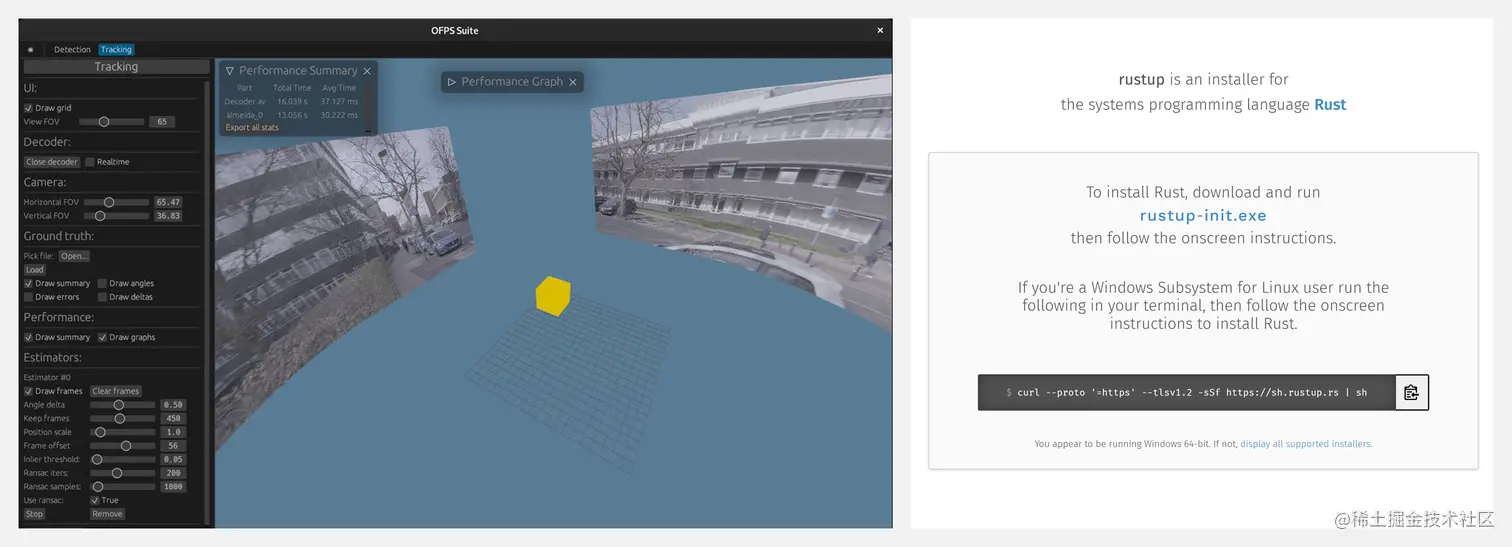Adjust the Inlier threshold slider
Screen dimensions: 1512x547
coord(123,460)
